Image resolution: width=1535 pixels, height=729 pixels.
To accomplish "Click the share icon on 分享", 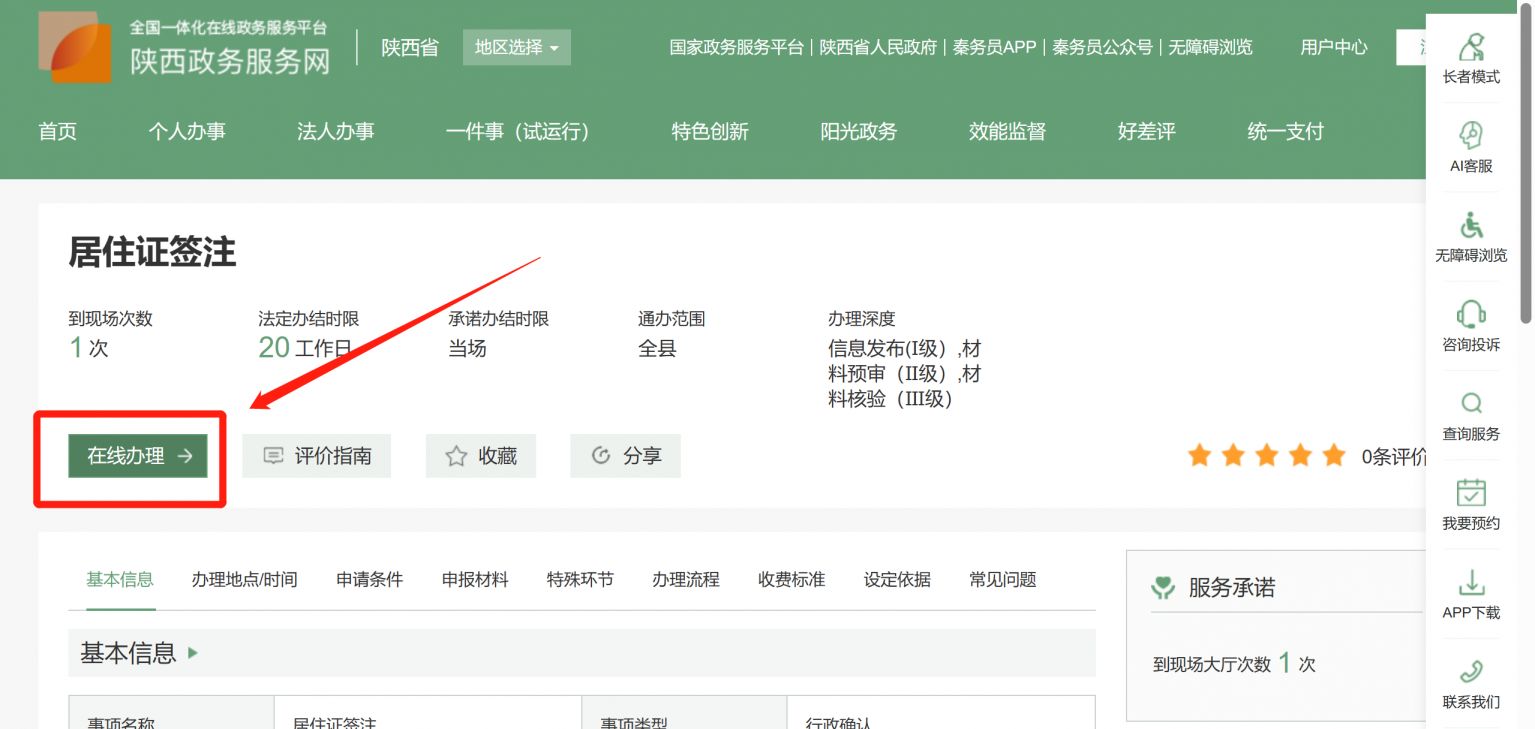I will tap(601, 456).
